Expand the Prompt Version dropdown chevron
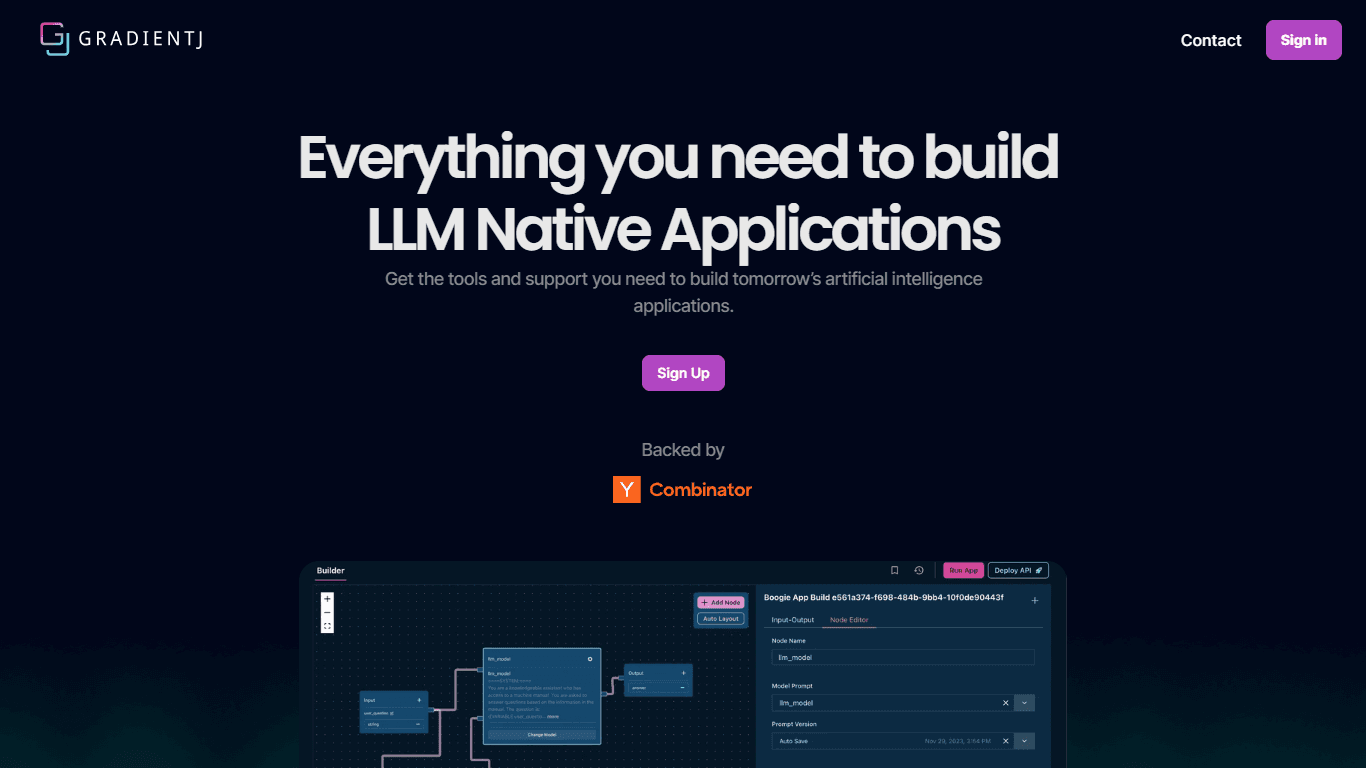The image size is (1366, 768). click(x=1025, y=741)
